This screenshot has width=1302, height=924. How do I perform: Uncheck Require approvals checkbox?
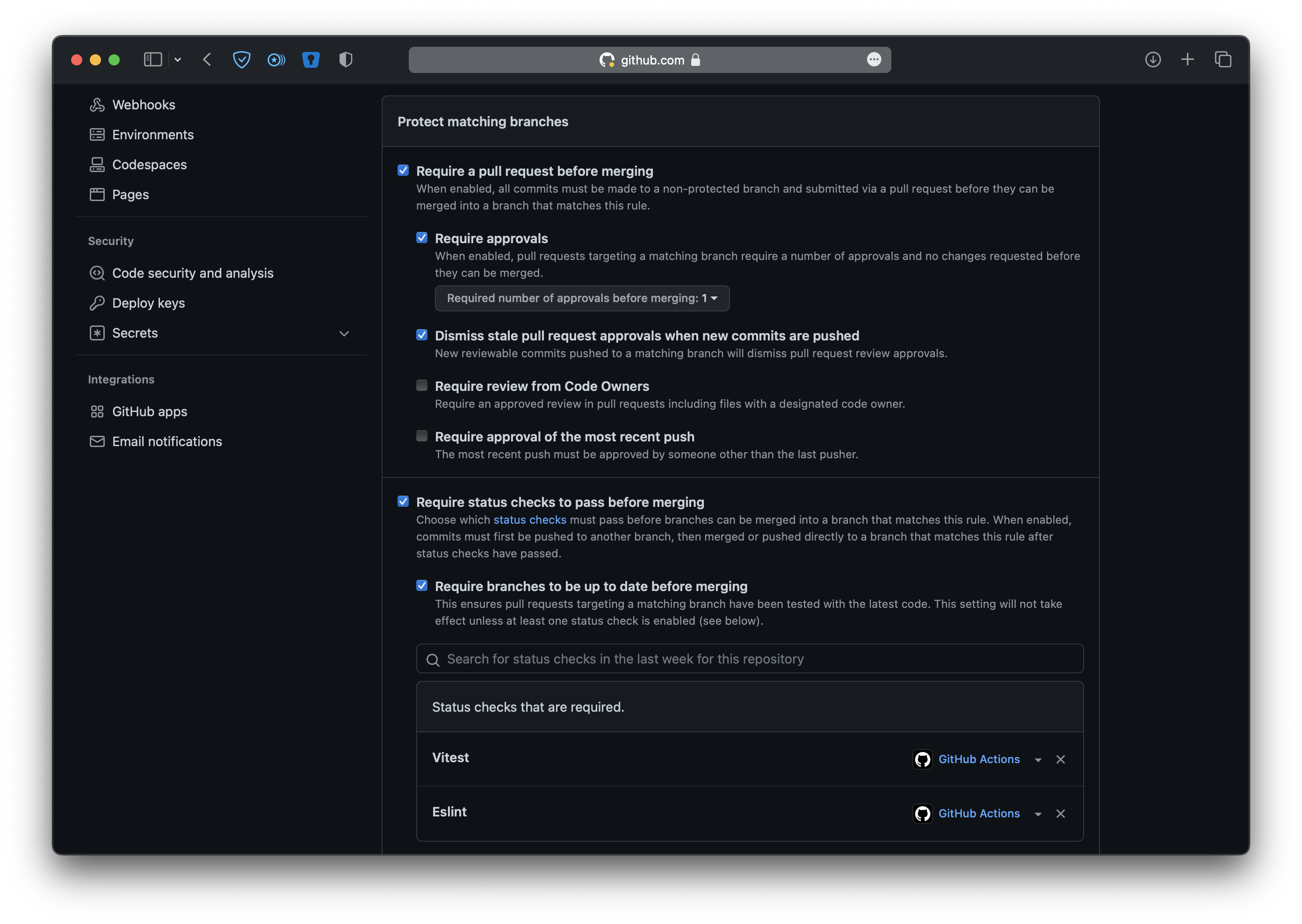[422, 238]
